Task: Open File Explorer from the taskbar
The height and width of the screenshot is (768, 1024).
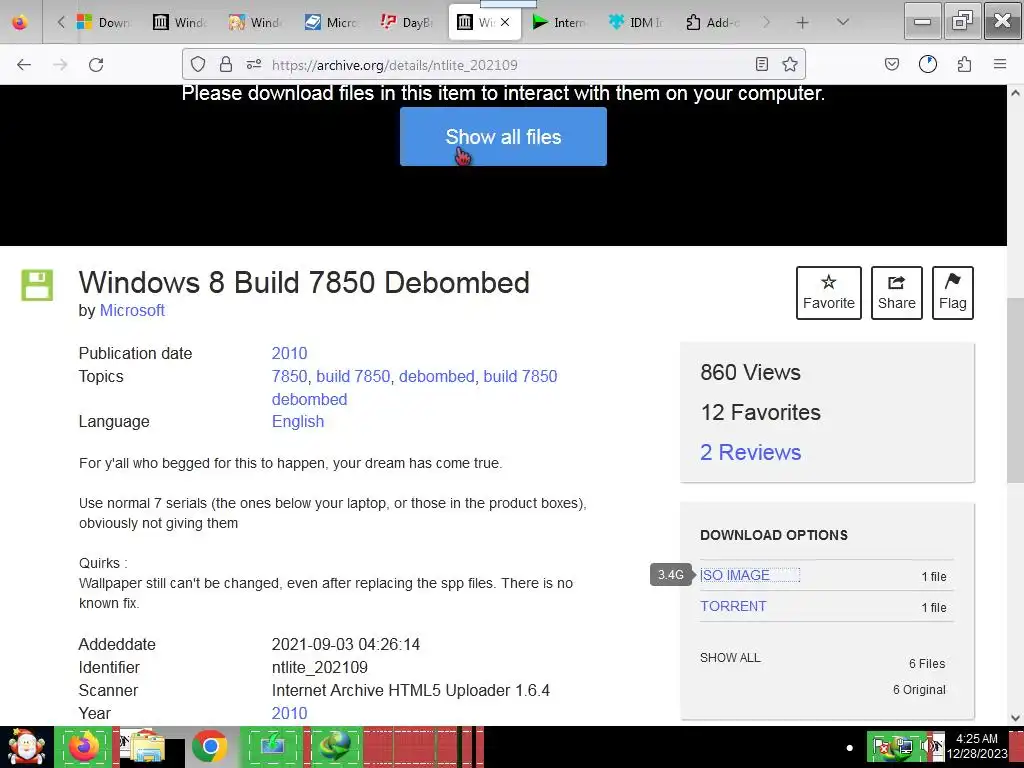Action: click(147, 747)
